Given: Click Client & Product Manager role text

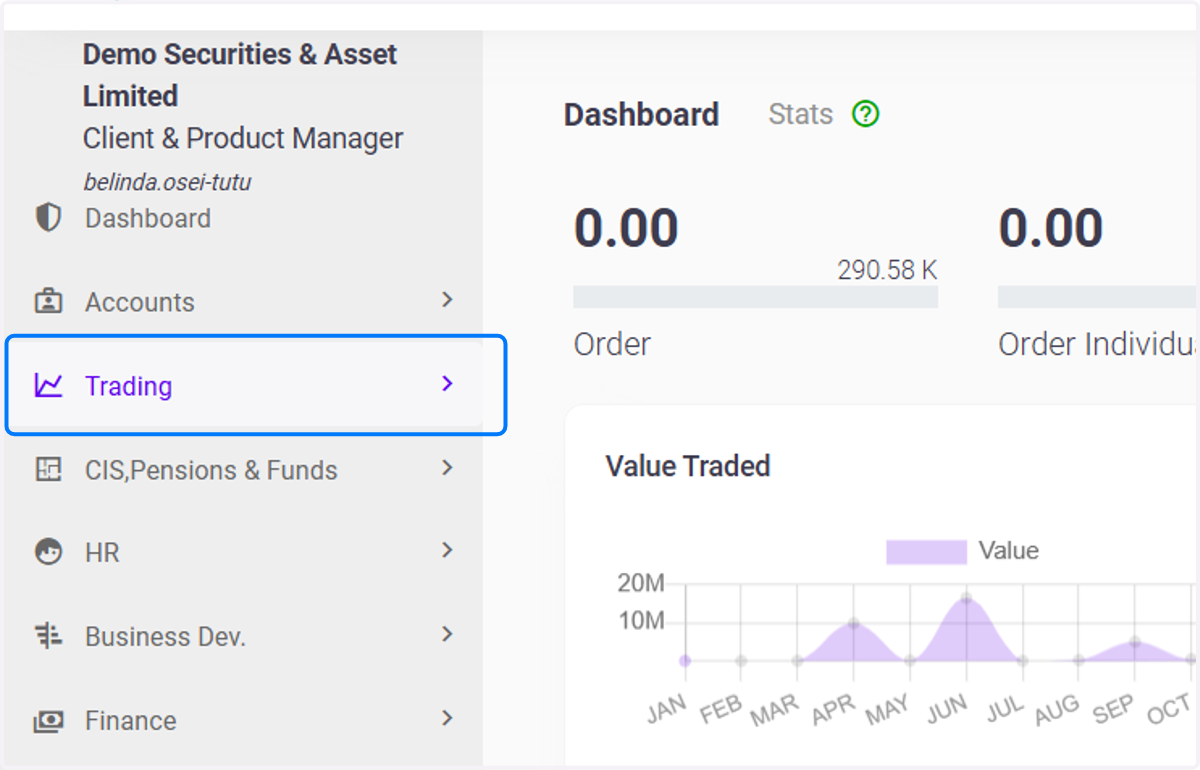Looking at the screenshot, I should (x=243, y=138).
